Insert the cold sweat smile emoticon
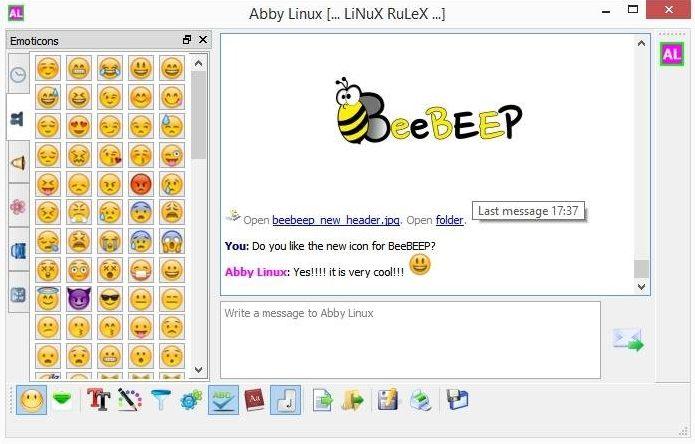695x444 pixels. [47, 97]
